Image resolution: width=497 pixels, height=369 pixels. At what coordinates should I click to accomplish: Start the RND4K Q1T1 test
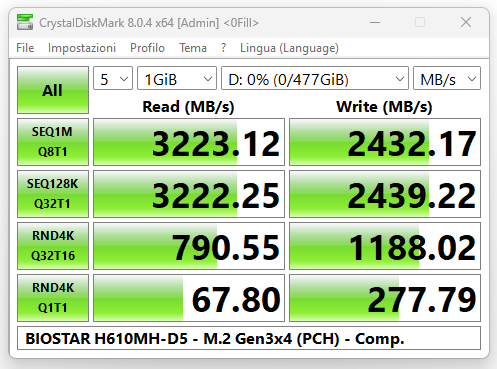(x=53, y=298)
